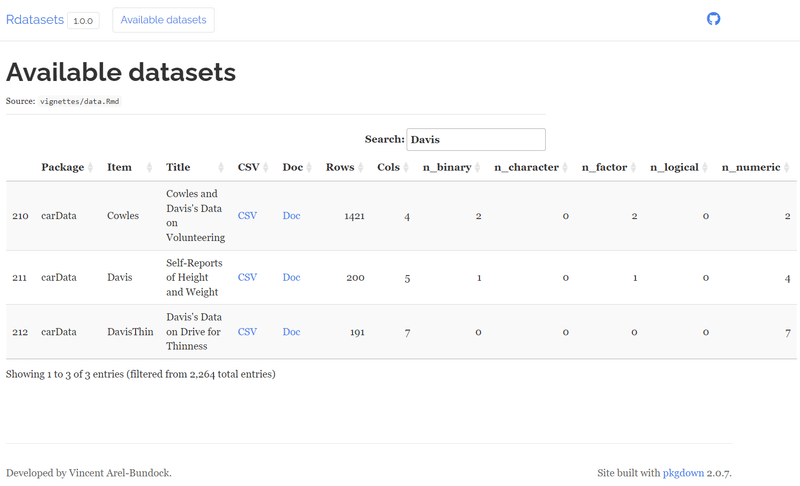Sort table by CSV column
Viewport: 800px width, 486px height.
point(247,167)
